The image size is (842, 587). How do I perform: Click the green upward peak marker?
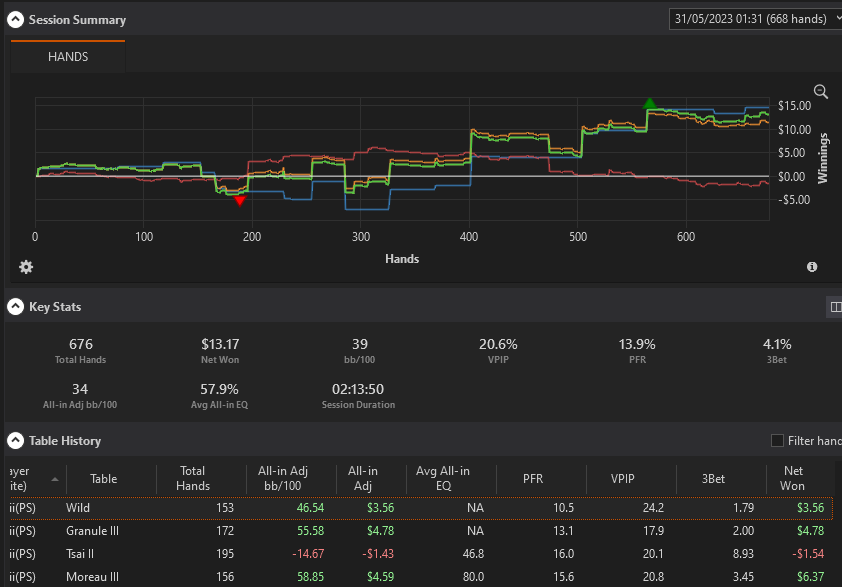[x=650, y=103]
